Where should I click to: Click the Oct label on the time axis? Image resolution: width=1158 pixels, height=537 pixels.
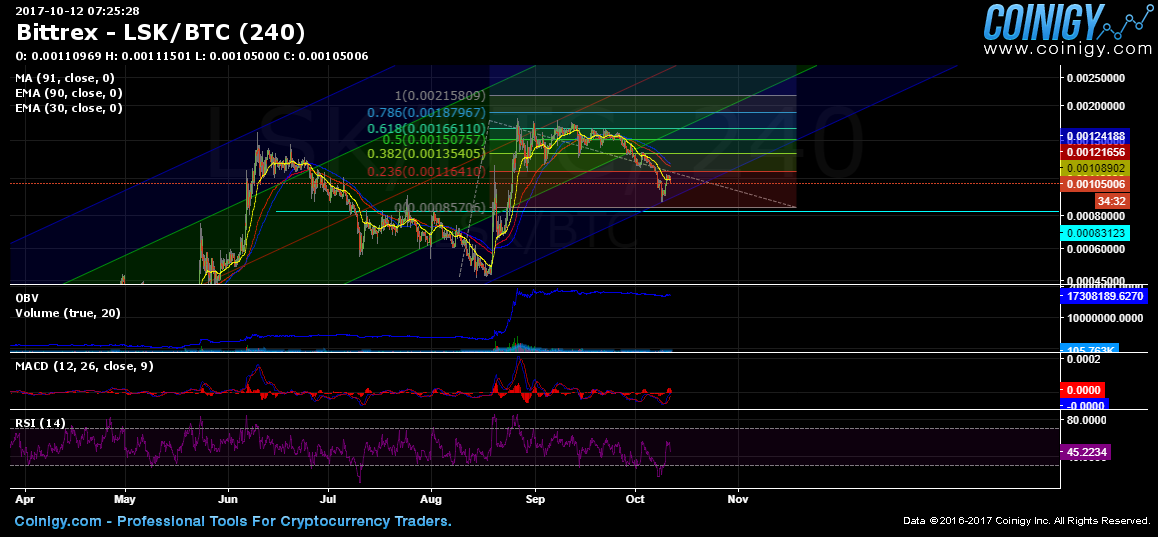(635, 499)
